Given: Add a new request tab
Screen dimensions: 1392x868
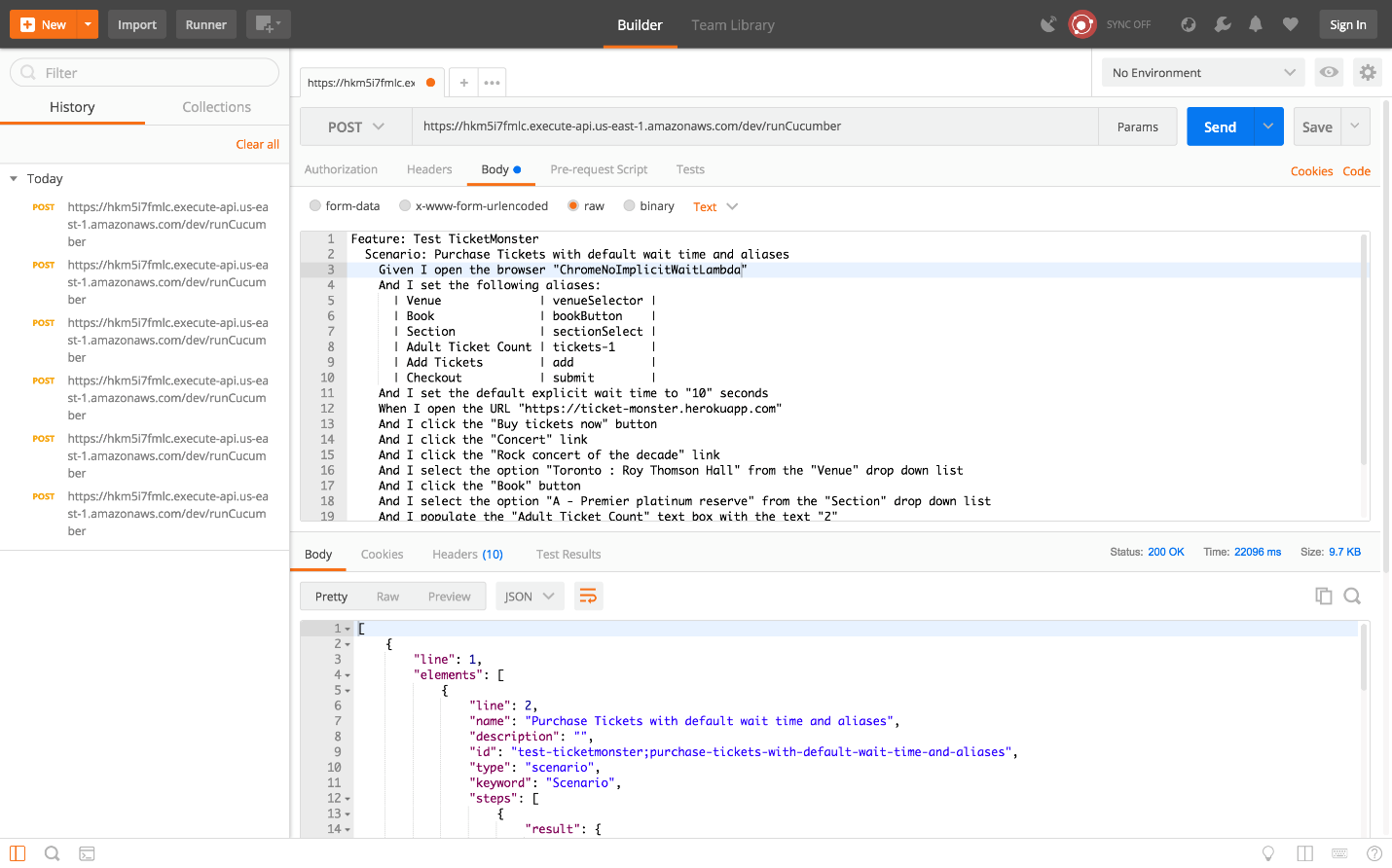Looking at the screenshot, I should click(464, 83).
